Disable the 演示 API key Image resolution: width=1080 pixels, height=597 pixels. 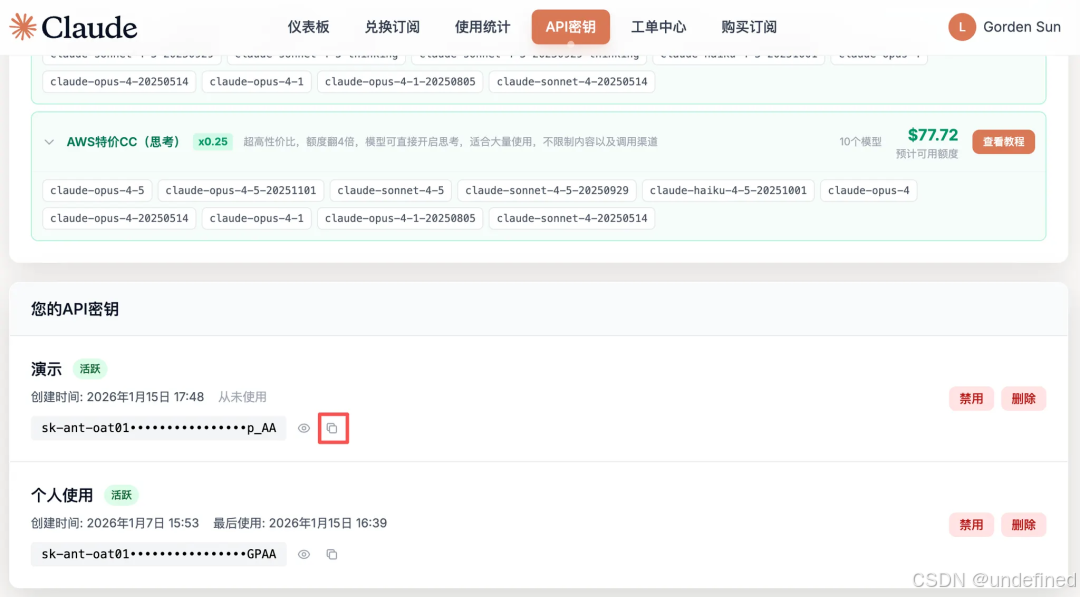(971, 399)
